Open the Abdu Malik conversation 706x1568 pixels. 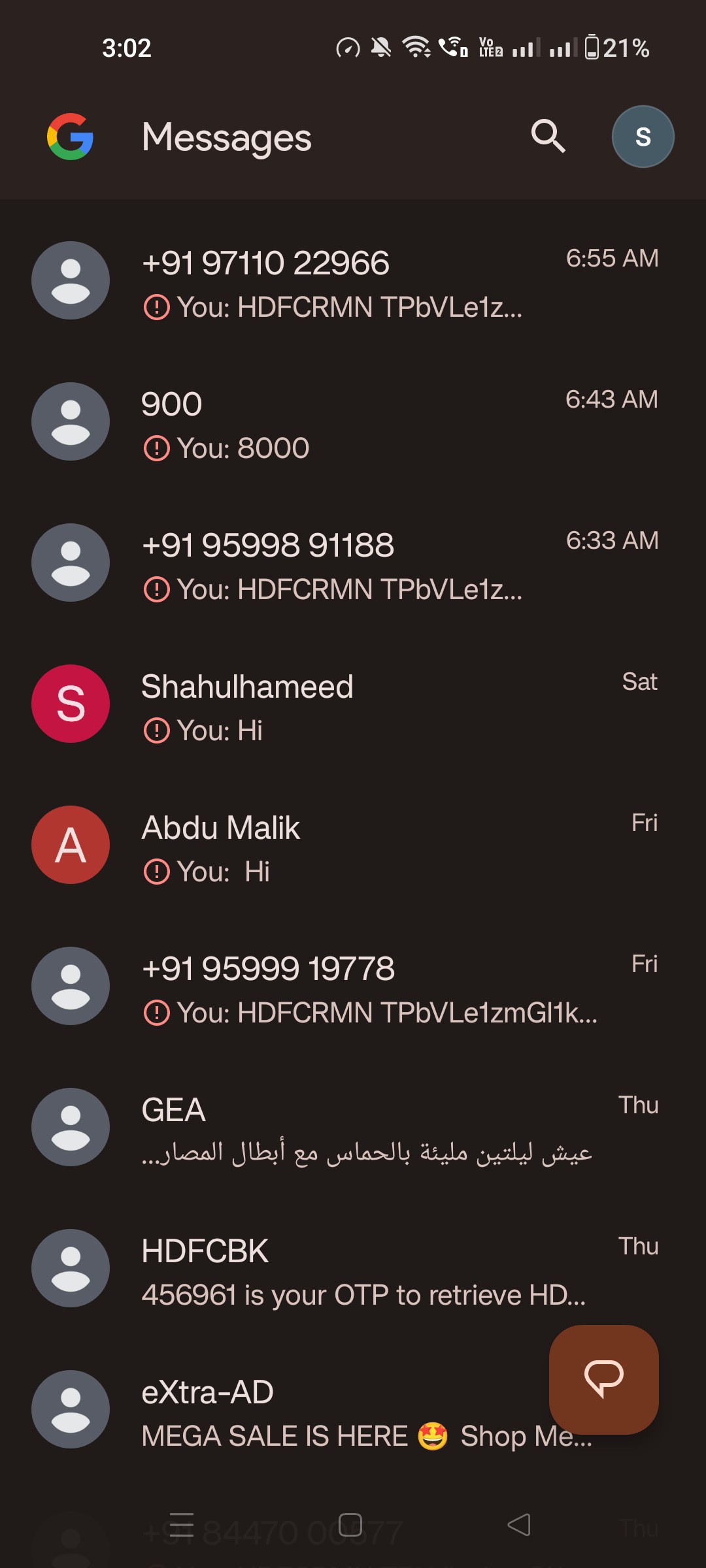(x=366, y=845)
